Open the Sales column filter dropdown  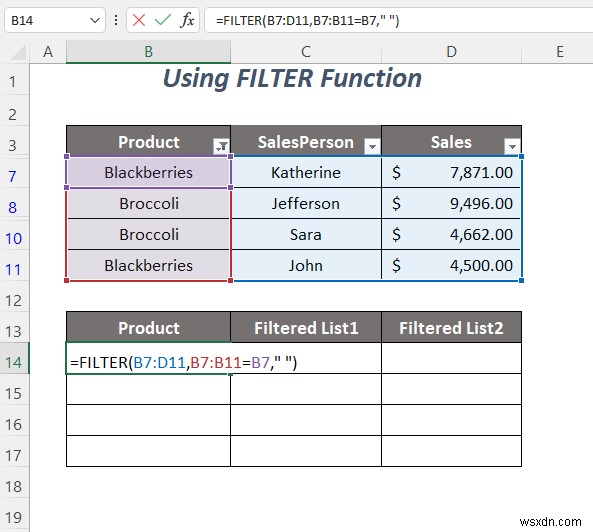point(512,146)
